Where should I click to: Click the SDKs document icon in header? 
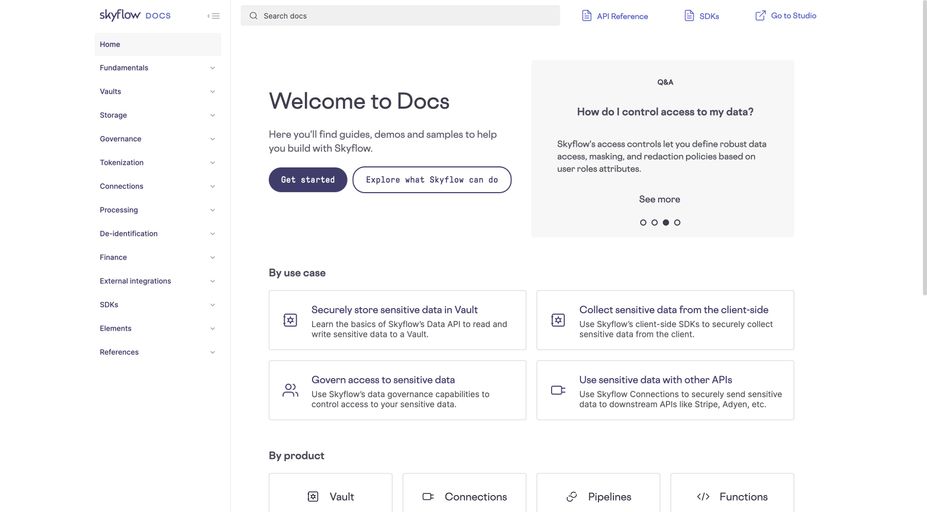689,16
